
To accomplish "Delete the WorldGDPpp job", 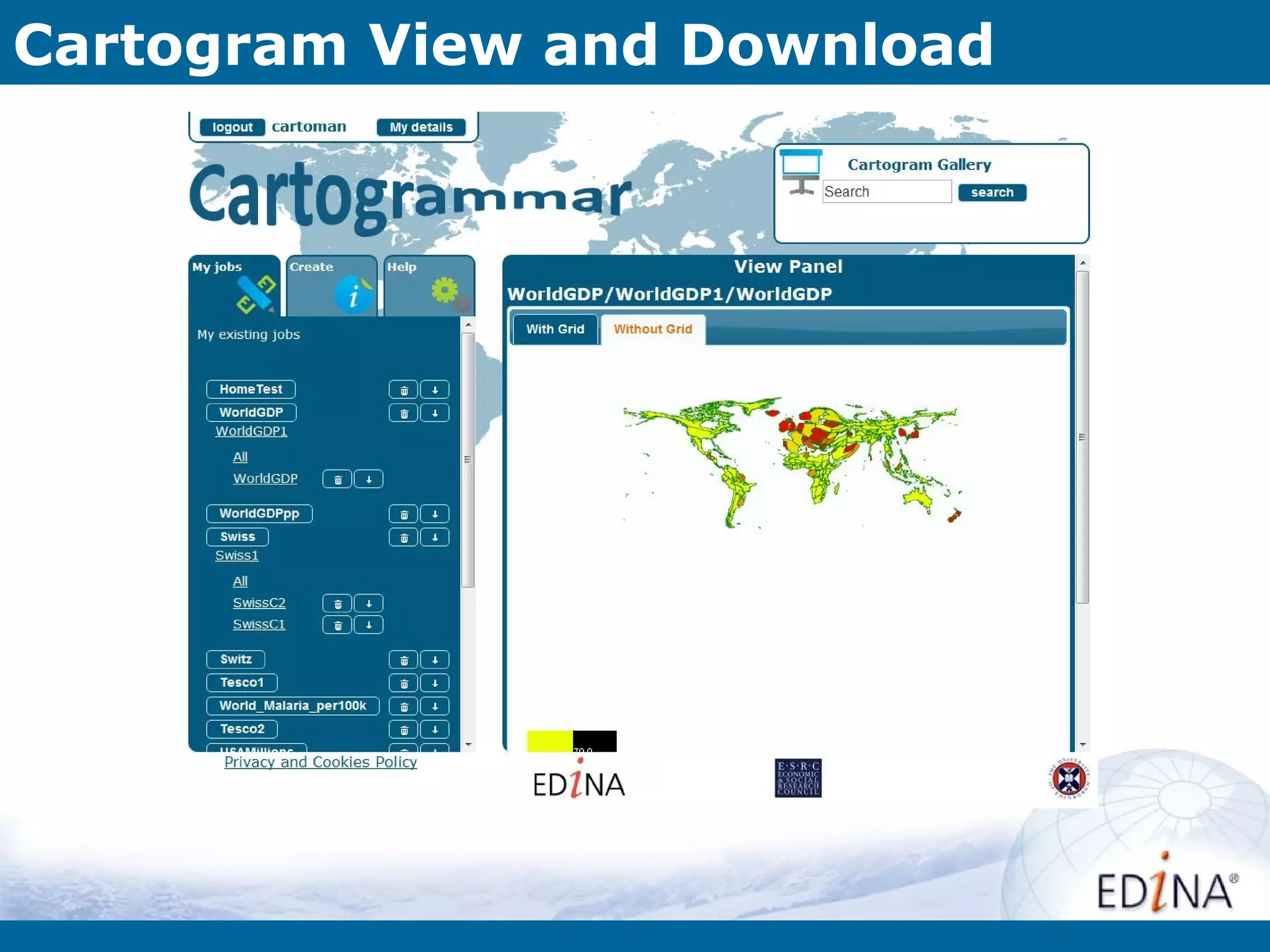I will pos(404,514).
